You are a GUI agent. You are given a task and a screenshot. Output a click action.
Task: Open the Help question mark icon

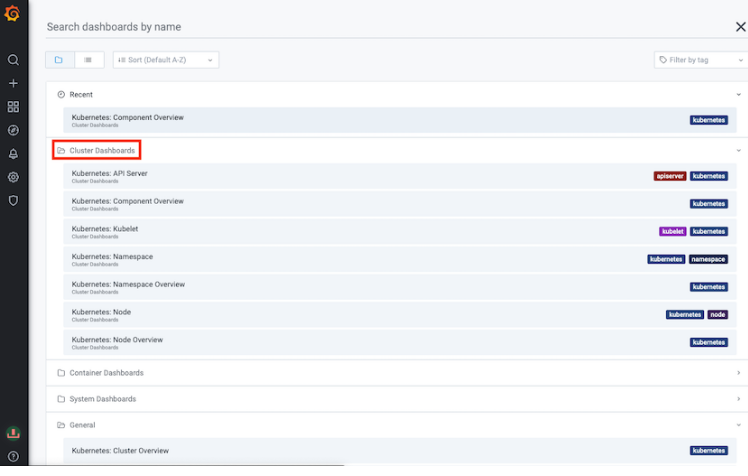click(x=13, y=456)
